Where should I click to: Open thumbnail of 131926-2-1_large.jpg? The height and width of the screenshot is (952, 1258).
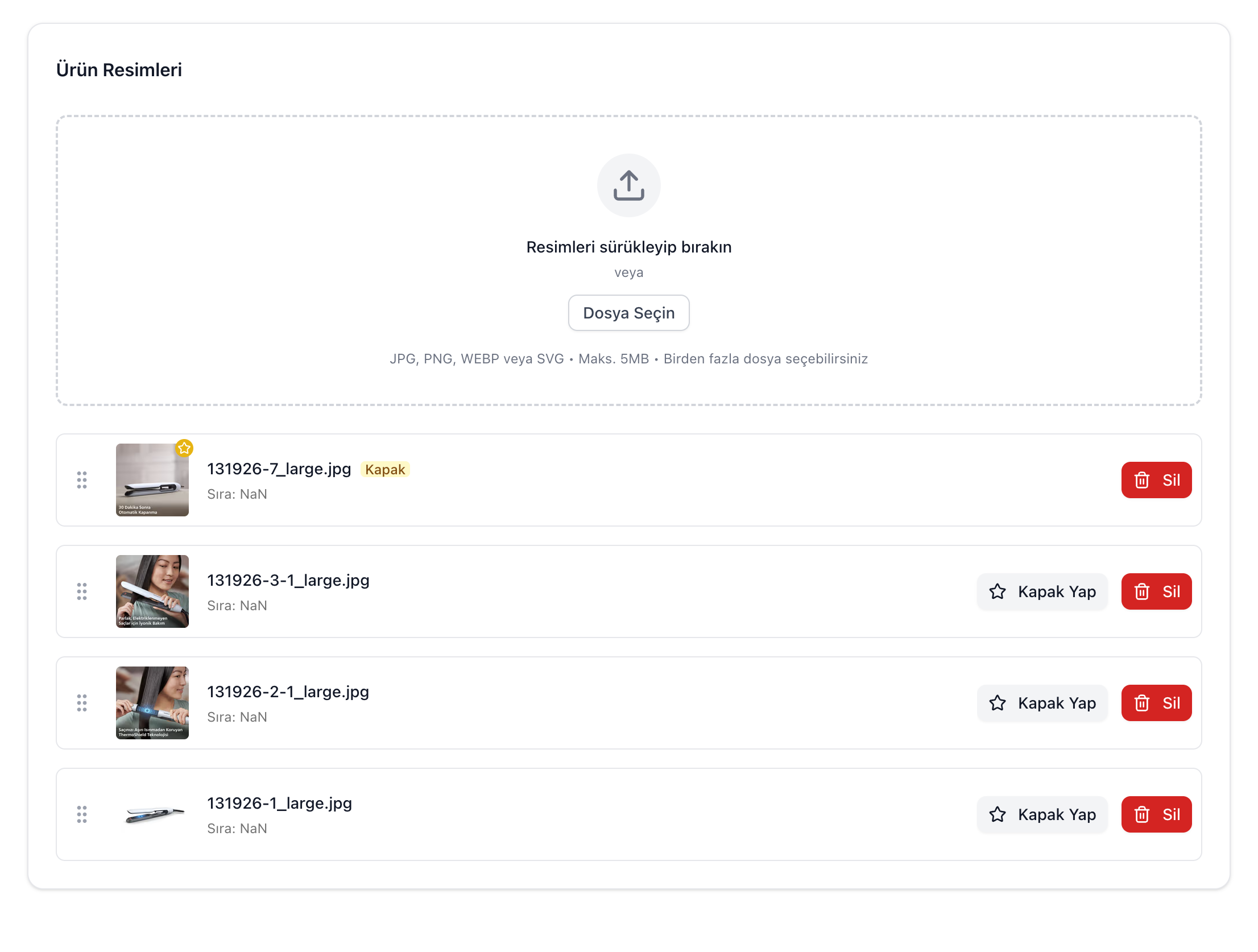152,703
